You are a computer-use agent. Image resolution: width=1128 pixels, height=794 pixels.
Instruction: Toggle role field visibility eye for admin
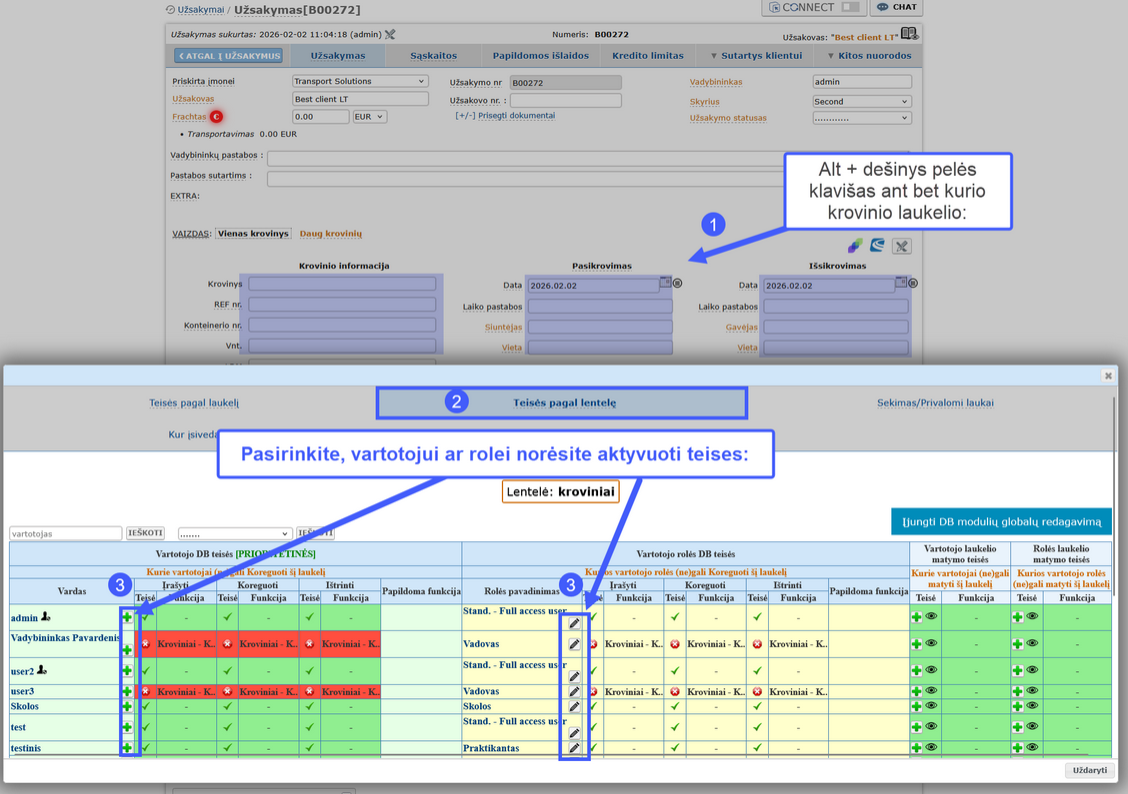click(x=1032, y=616)
